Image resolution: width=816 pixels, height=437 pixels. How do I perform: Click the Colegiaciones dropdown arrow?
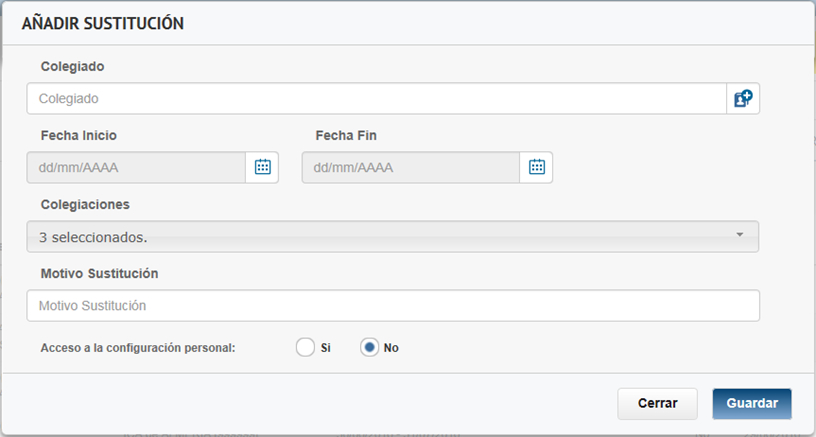click(740, 235)
